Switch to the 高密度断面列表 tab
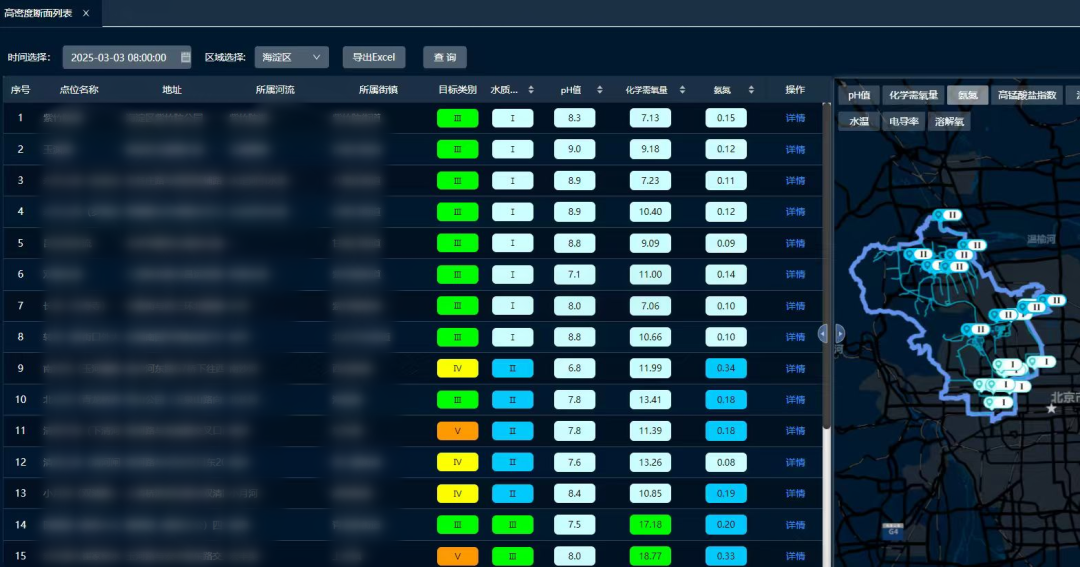 tap(38, 13)
